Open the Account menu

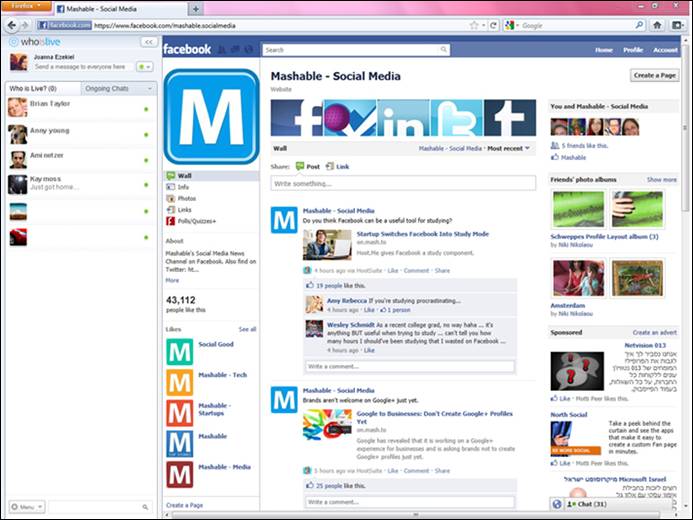click(x=665, y=50)
